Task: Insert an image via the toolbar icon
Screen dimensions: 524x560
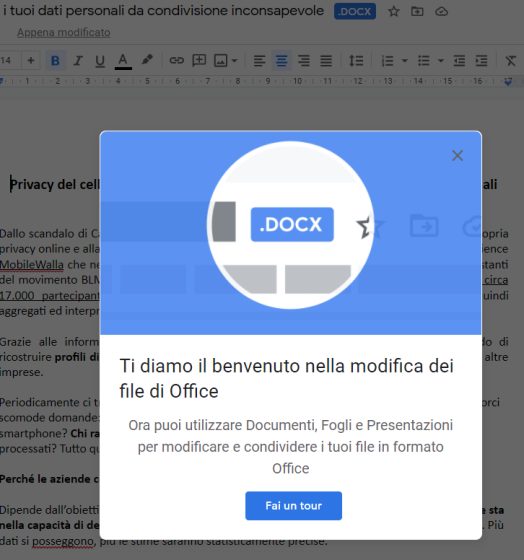Action: (220, 60)
